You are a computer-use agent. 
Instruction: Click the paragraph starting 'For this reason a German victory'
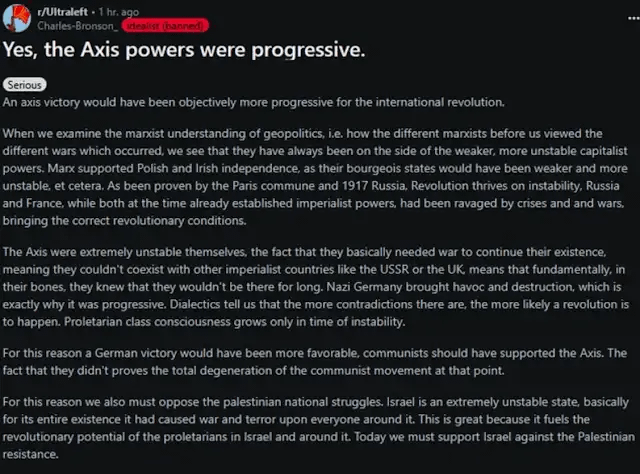315,362
